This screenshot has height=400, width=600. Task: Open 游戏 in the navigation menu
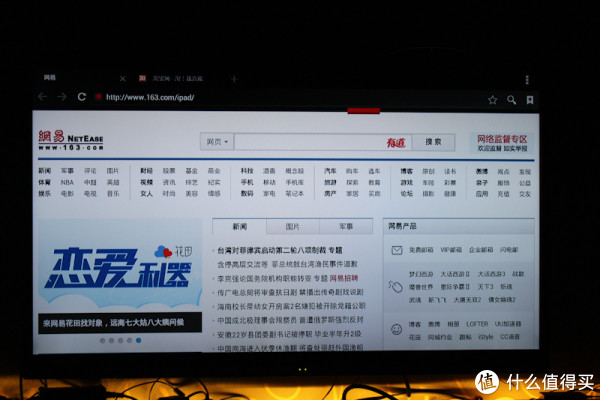[406, 183]
